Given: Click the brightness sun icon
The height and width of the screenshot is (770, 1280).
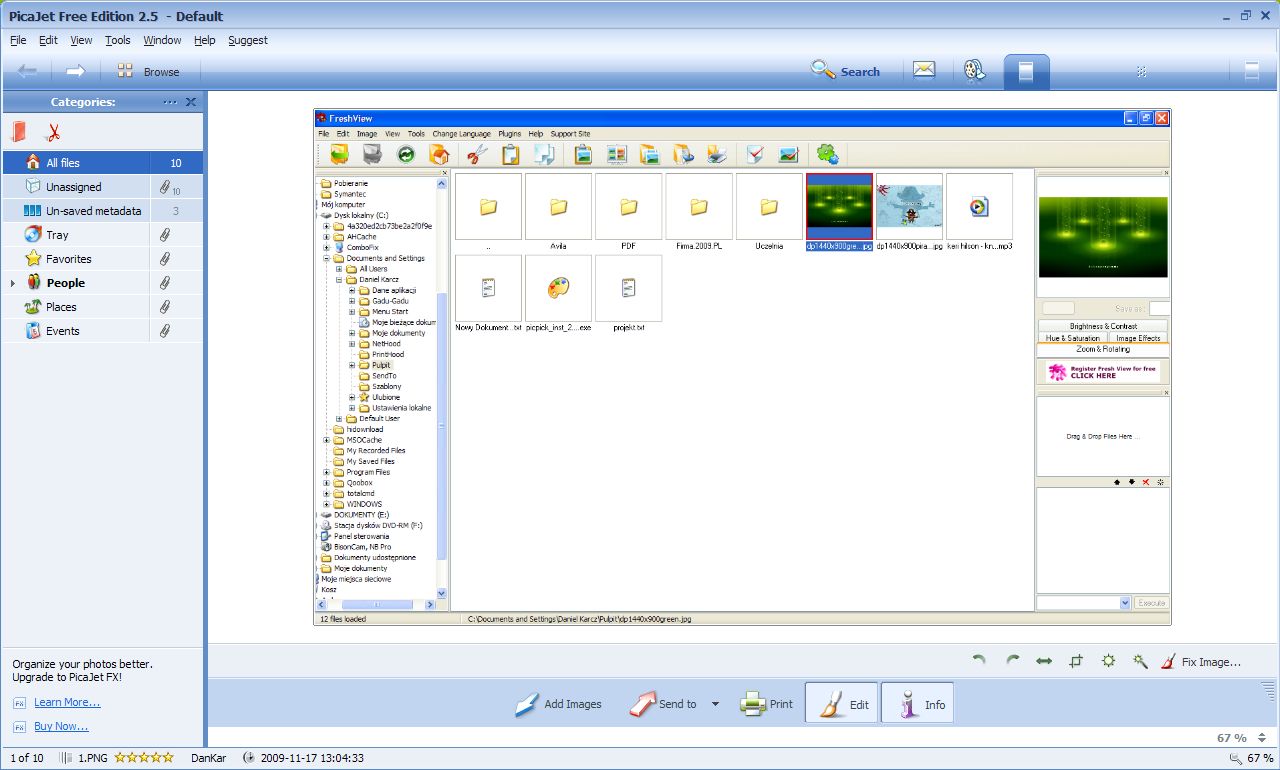Looking at the screenshot, I should click(1108, 661).
